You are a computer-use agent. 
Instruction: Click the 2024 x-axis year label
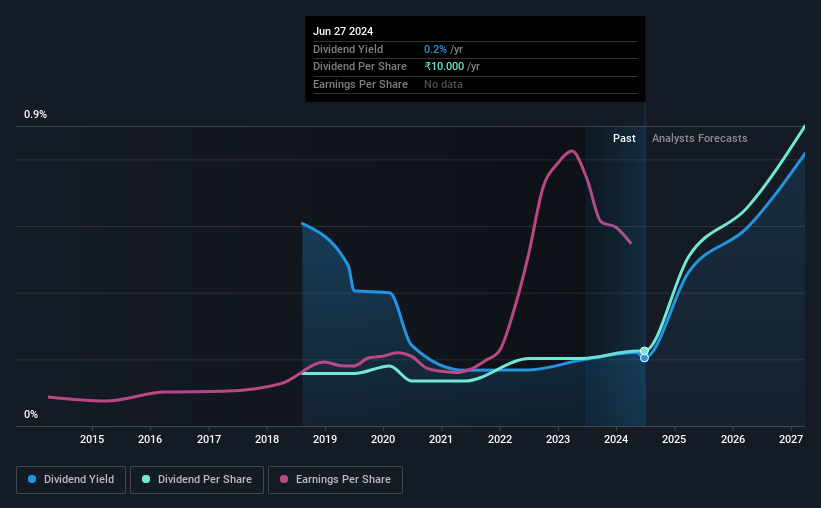point(616,439)
